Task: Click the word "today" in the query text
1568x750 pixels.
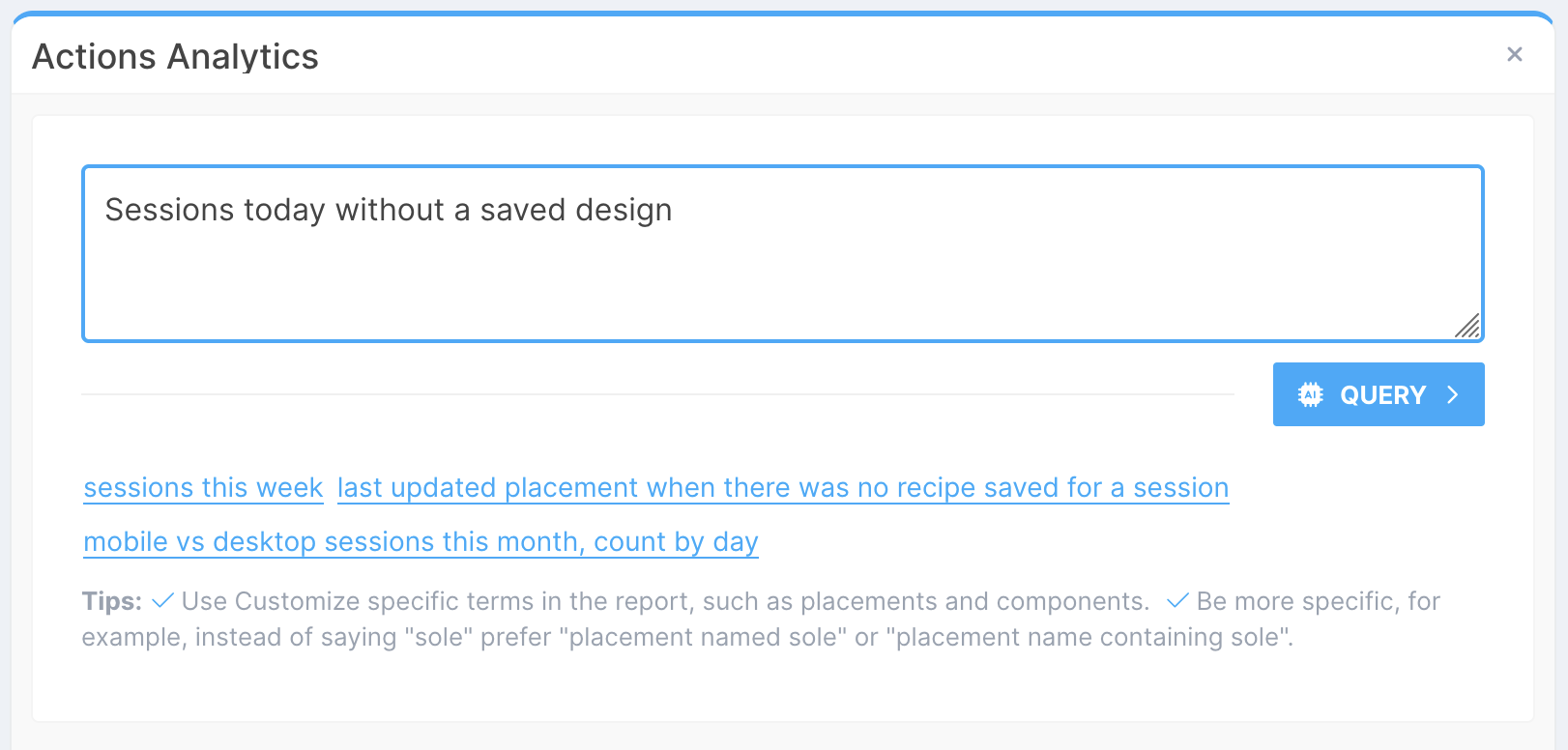Action: tap(284, 211)
